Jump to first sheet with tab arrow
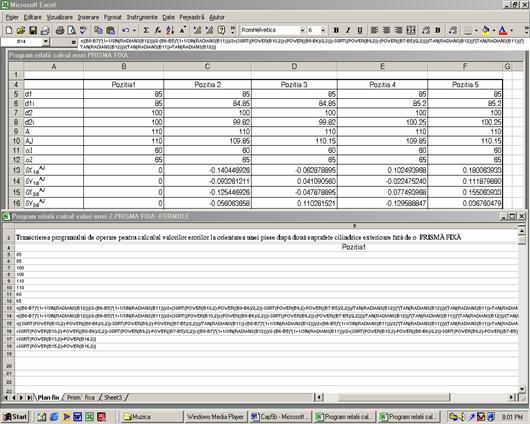The image size is (530, 424). click(x=6, y=398)
